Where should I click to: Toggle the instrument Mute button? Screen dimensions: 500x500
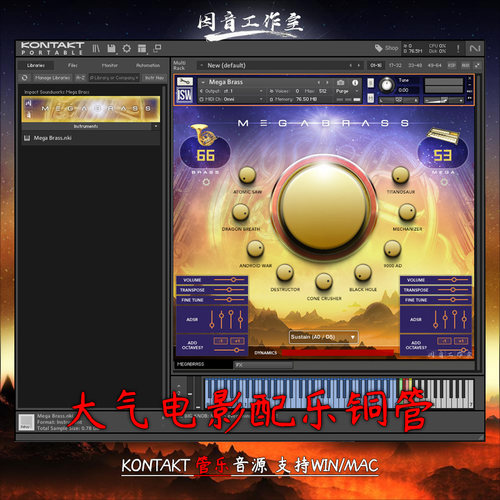pos(370,98)
